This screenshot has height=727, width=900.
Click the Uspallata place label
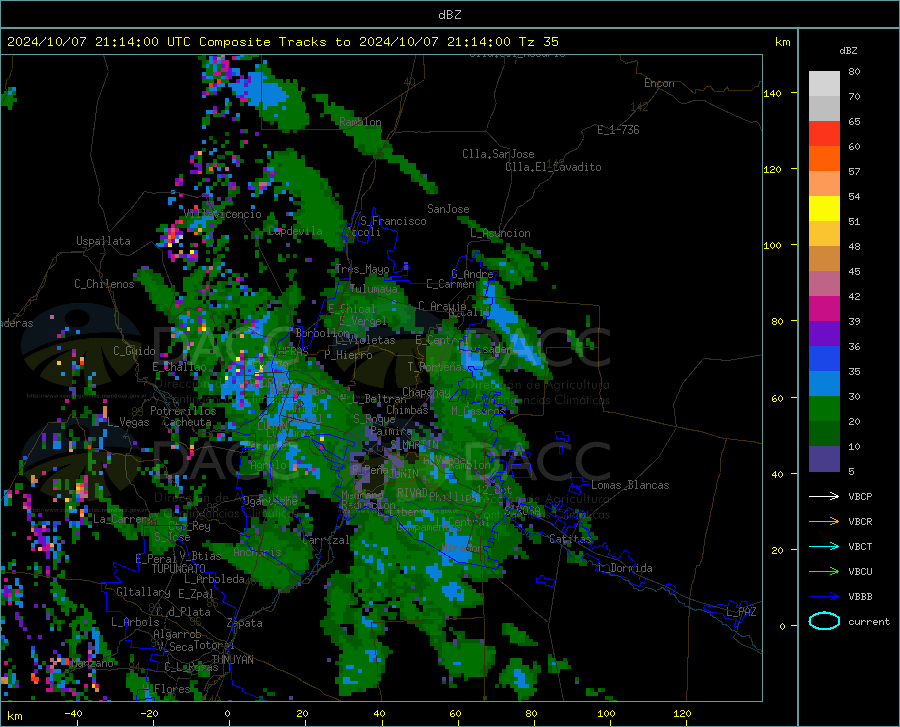(103, 241)
